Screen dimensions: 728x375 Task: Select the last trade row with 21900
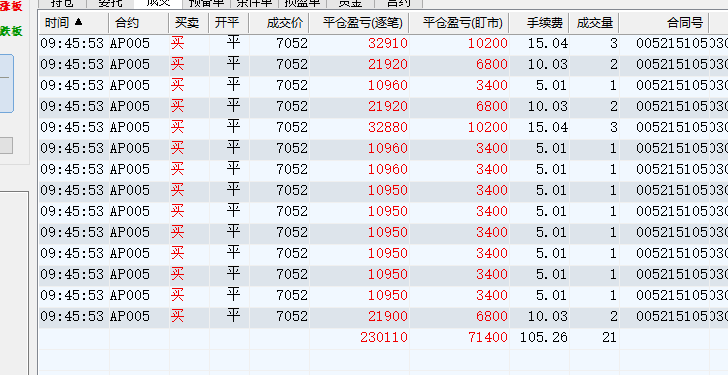coord(383,317)
